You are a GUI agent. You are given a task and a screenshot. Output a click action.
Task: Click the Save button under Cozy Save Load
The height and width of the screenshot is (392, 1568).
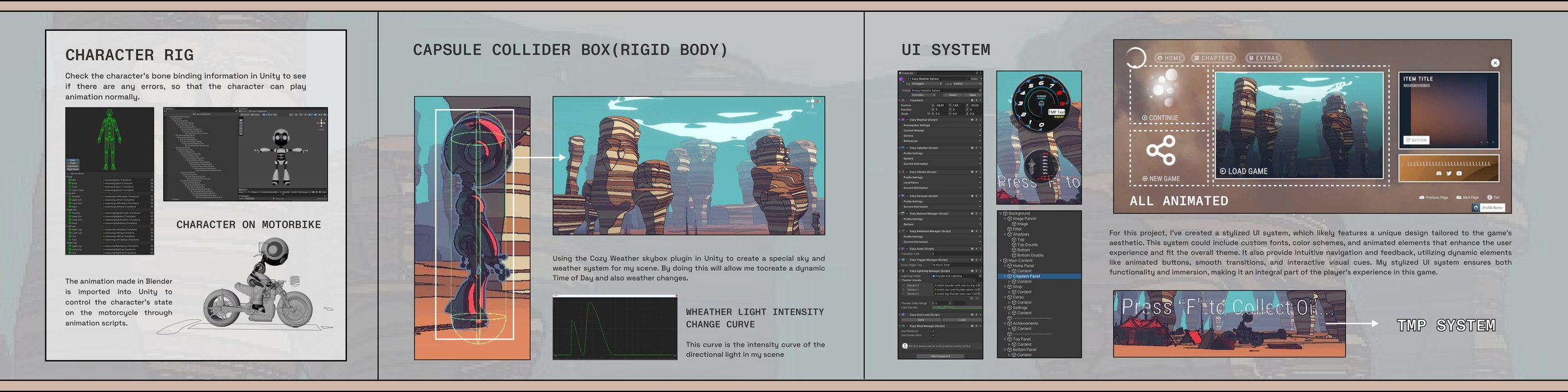point(921,320)
